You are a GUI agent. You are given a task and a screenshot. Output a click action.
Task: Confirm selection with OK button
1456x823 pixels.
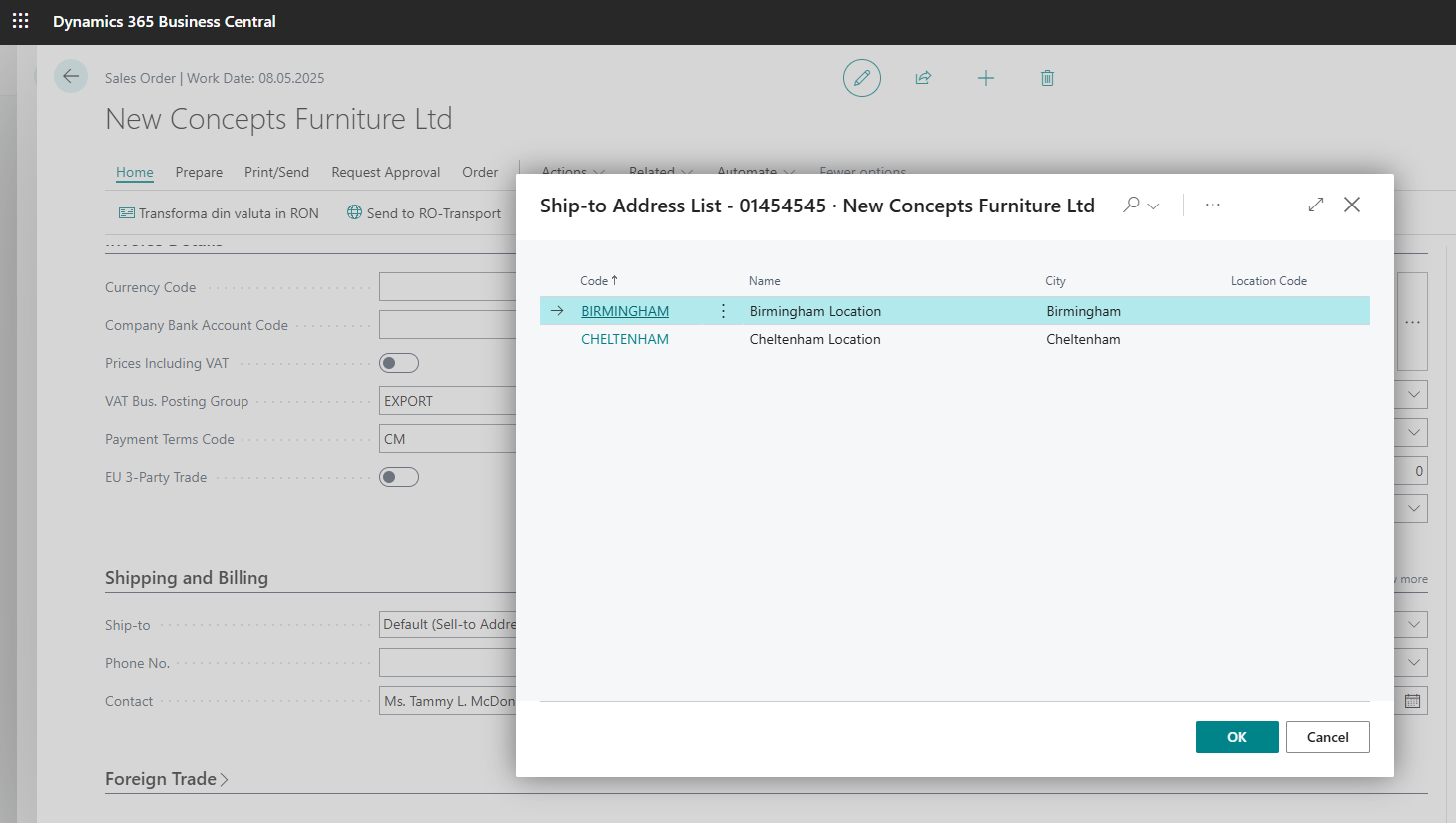click(1237, 737)
